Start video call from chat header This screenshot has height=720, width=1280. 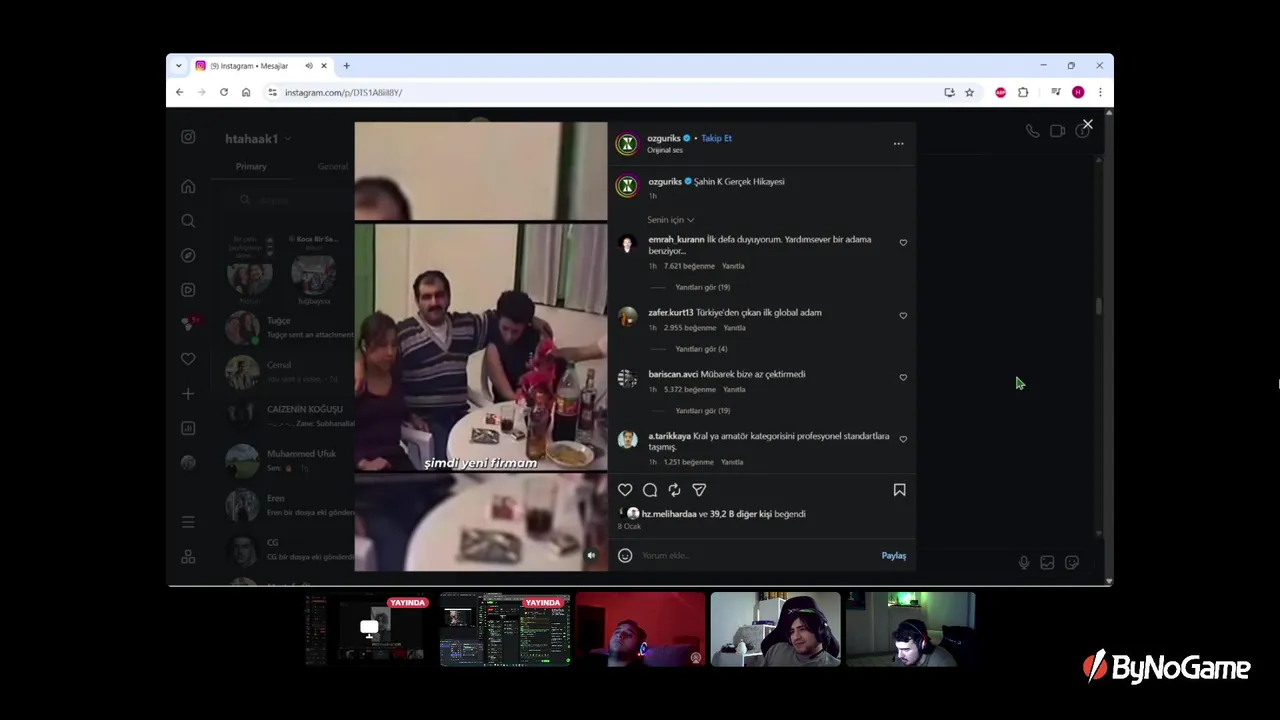tap(1057, 131)
